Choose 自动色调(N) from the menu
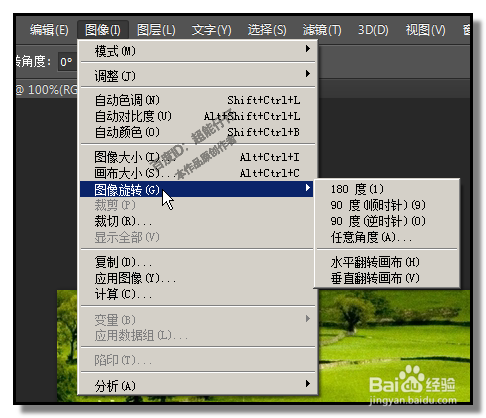 coord(197,100)
